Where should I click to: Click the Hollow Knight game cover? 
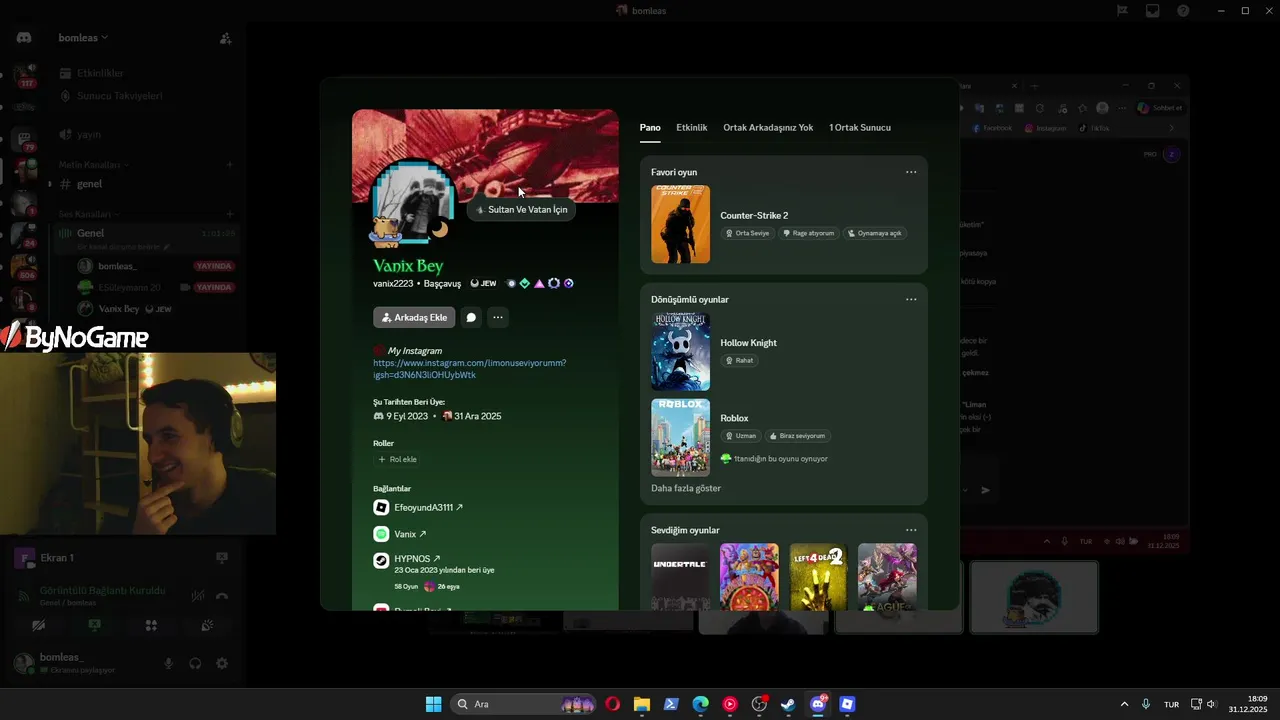click(680, 351)
